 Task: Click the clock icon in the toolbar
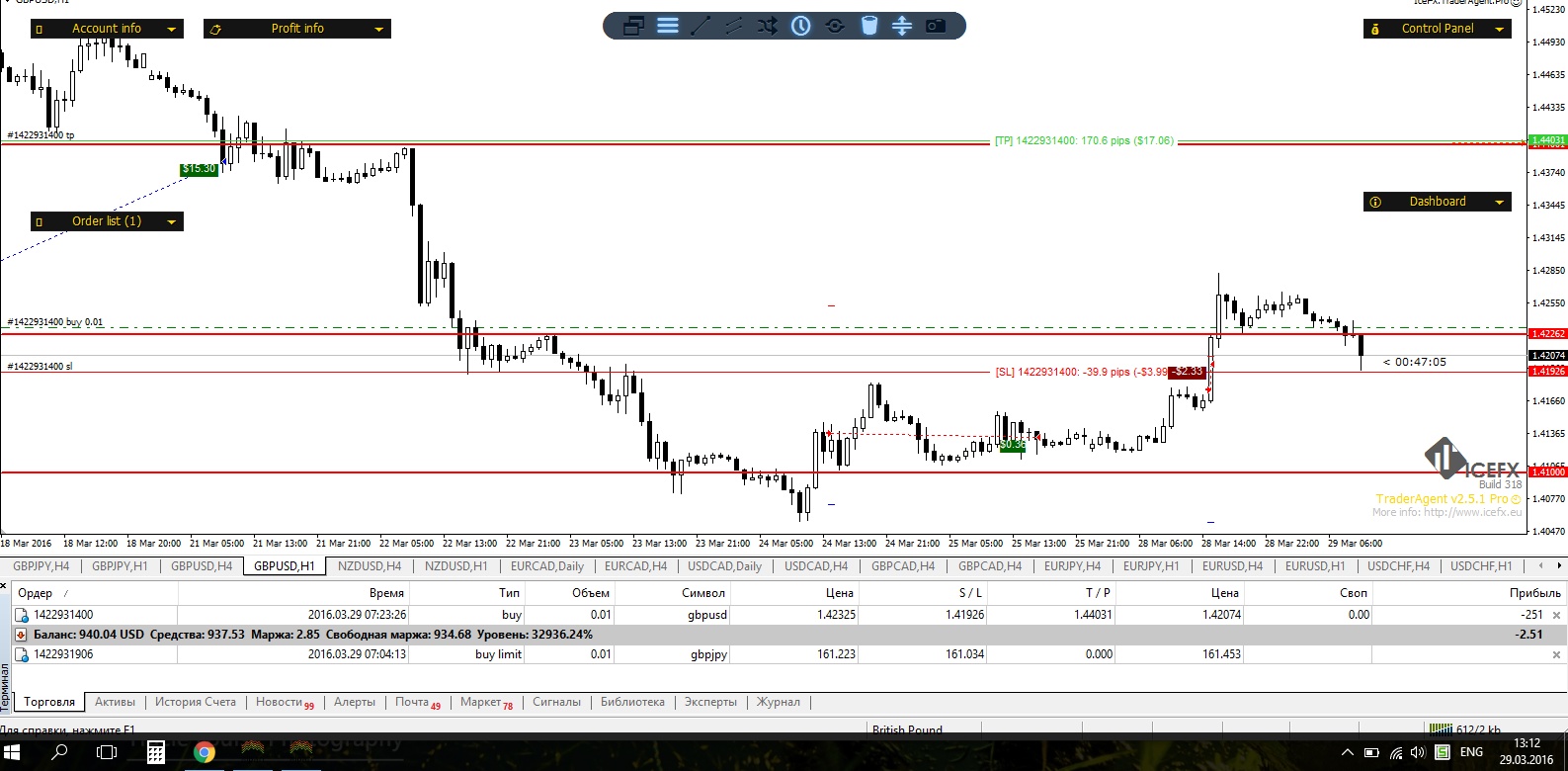click(801, 26)
